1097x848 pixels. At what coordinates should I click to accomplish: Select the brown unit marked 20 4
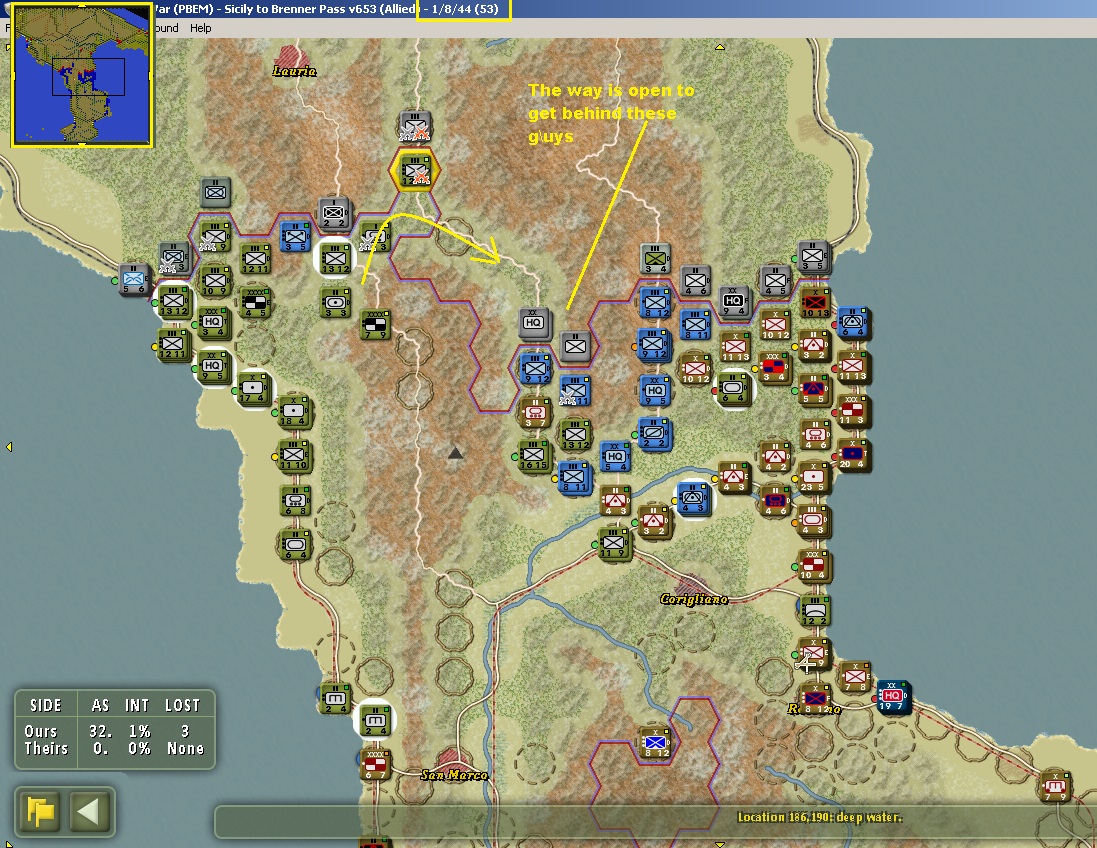[854, 454]
